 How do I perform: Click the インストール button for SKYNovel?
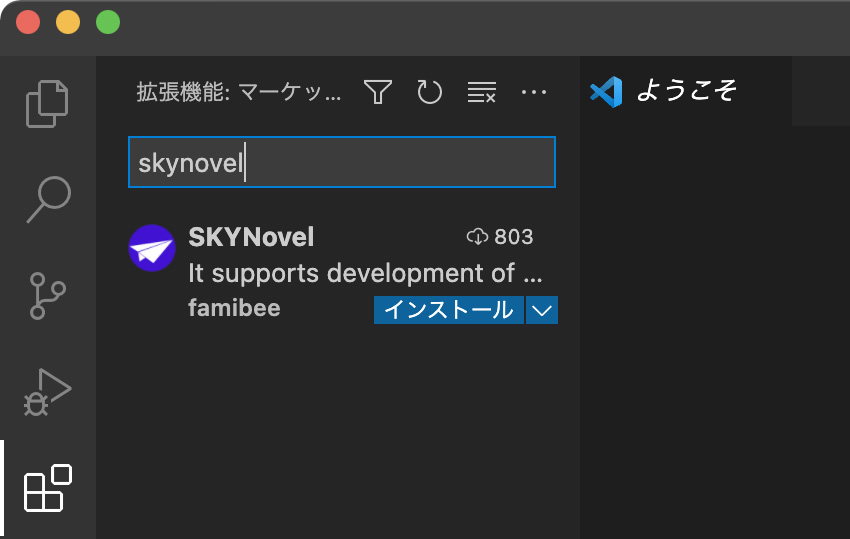click(x=449, y=310)
